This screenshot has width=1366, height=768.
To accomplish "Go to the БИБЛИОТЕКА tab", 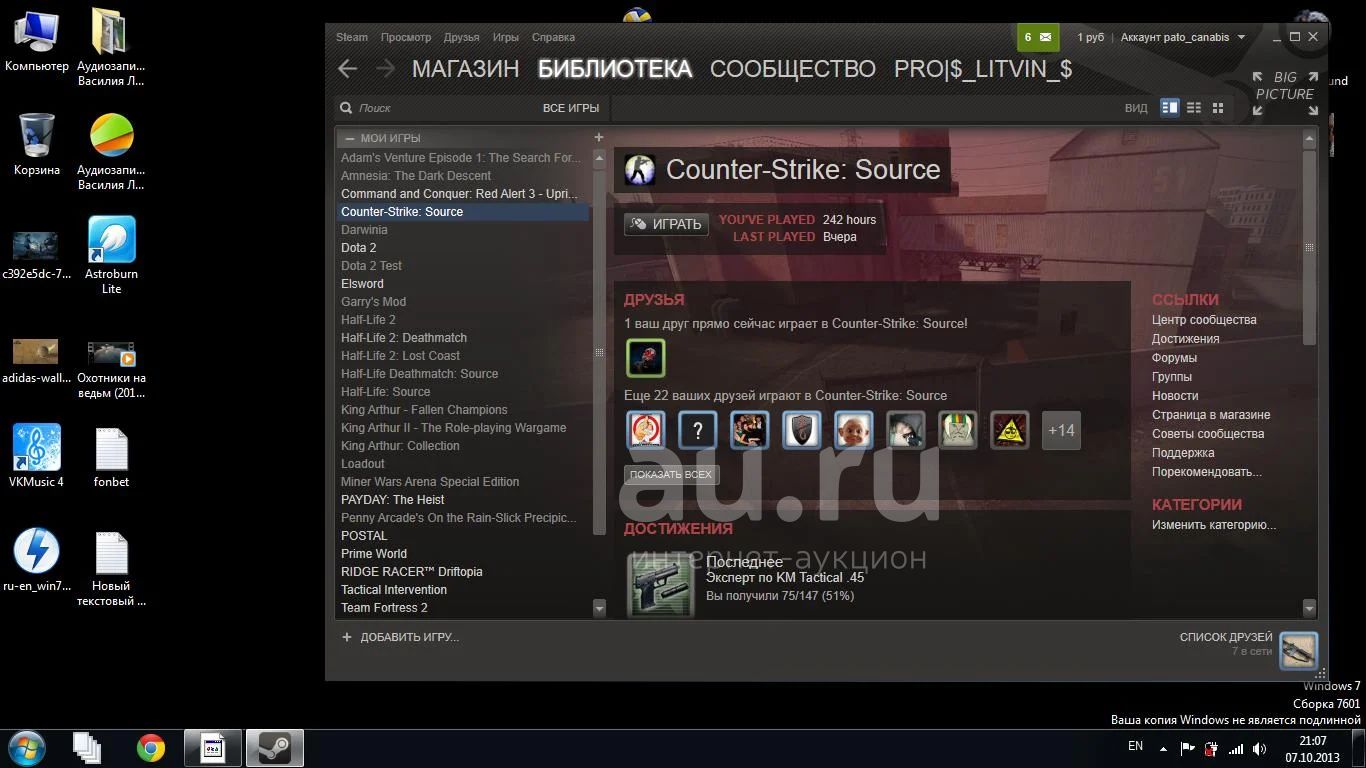I will pyautogui.click(x=615, y=69).
